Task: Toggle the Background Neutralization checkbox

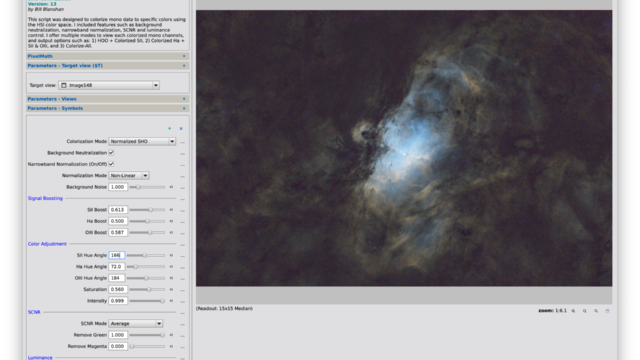Action: click(x=111, y=153)
